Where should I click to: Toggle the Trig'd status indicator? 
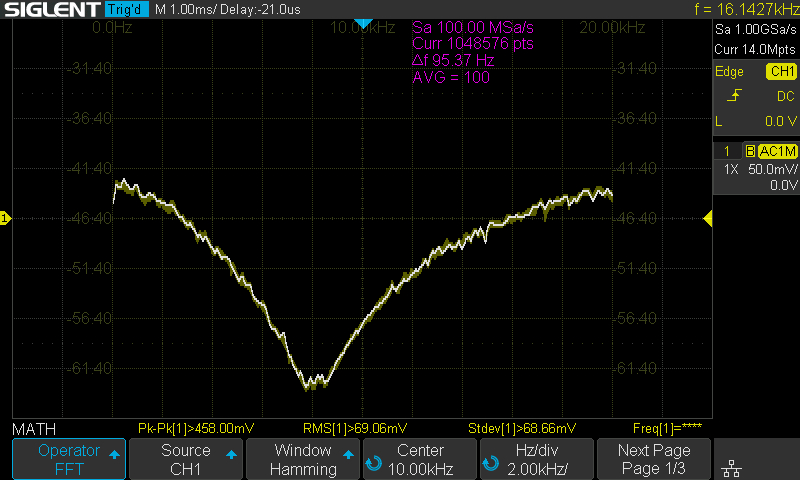point(126,9)
